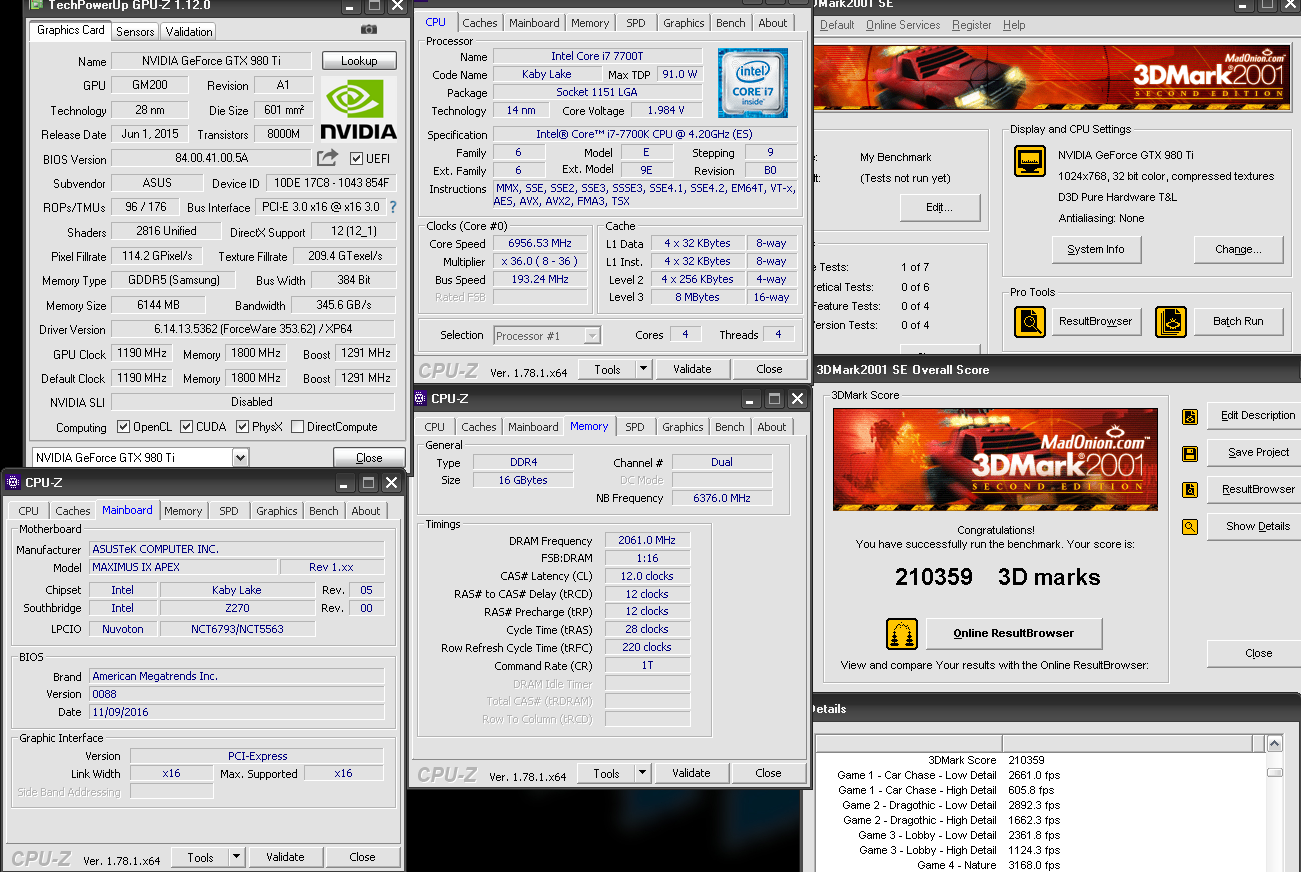
Task: Click the Close button in GPU-Z
Action: (x=369, y=458)
